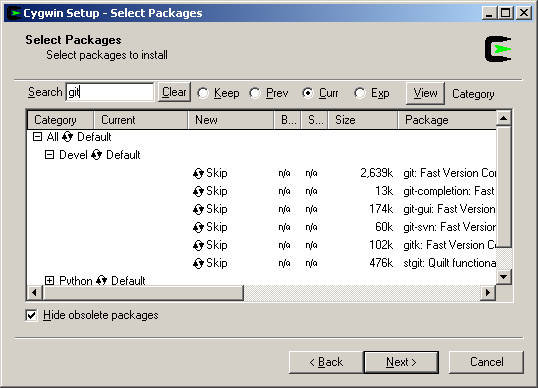Click the cycle icon next to Devel Default
538x388 pixels.
pyautogui.click(x=96, y=155)
